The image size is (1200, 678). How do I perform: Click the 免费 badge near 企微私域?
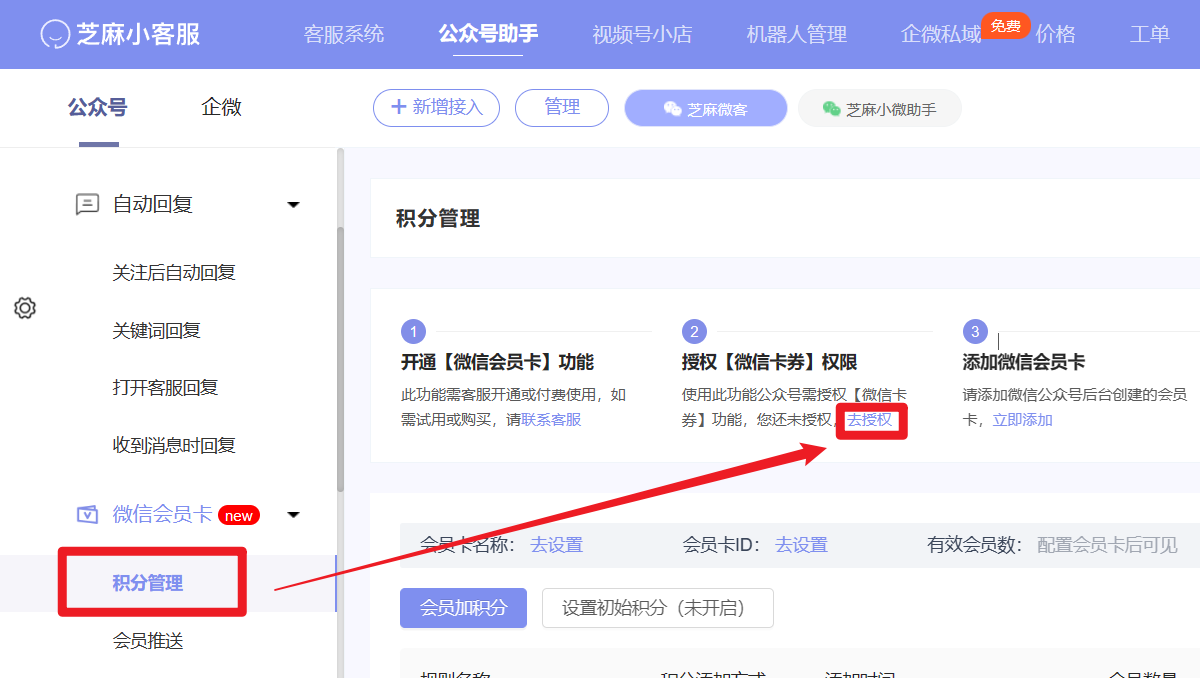coord(1005,26)
